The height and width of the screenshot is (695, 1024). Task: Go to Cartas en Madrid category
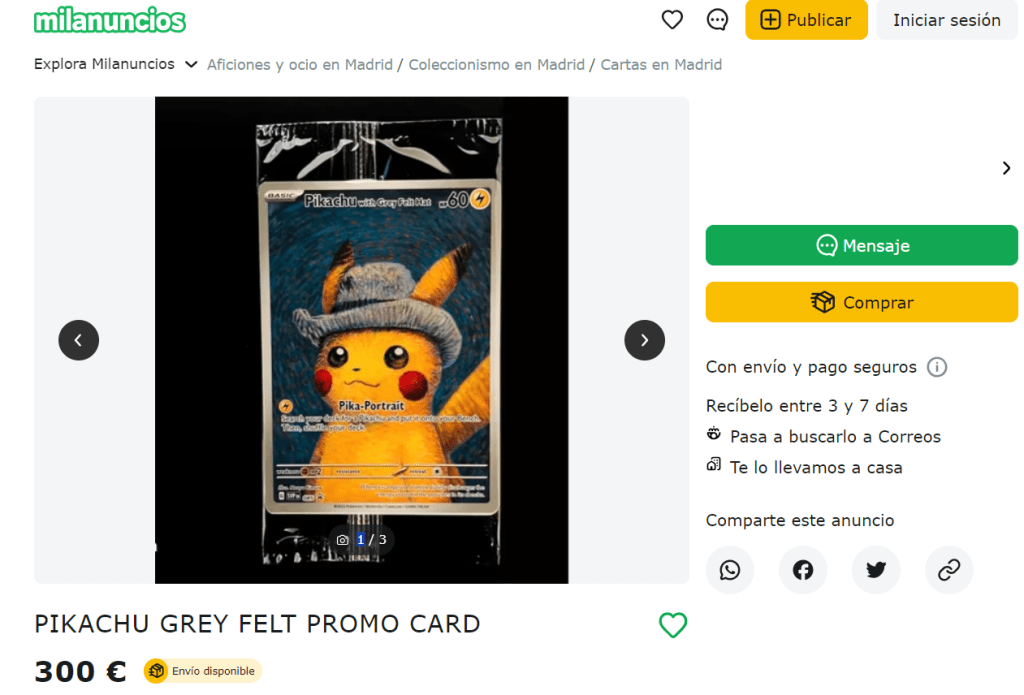(x=661, y=64)
